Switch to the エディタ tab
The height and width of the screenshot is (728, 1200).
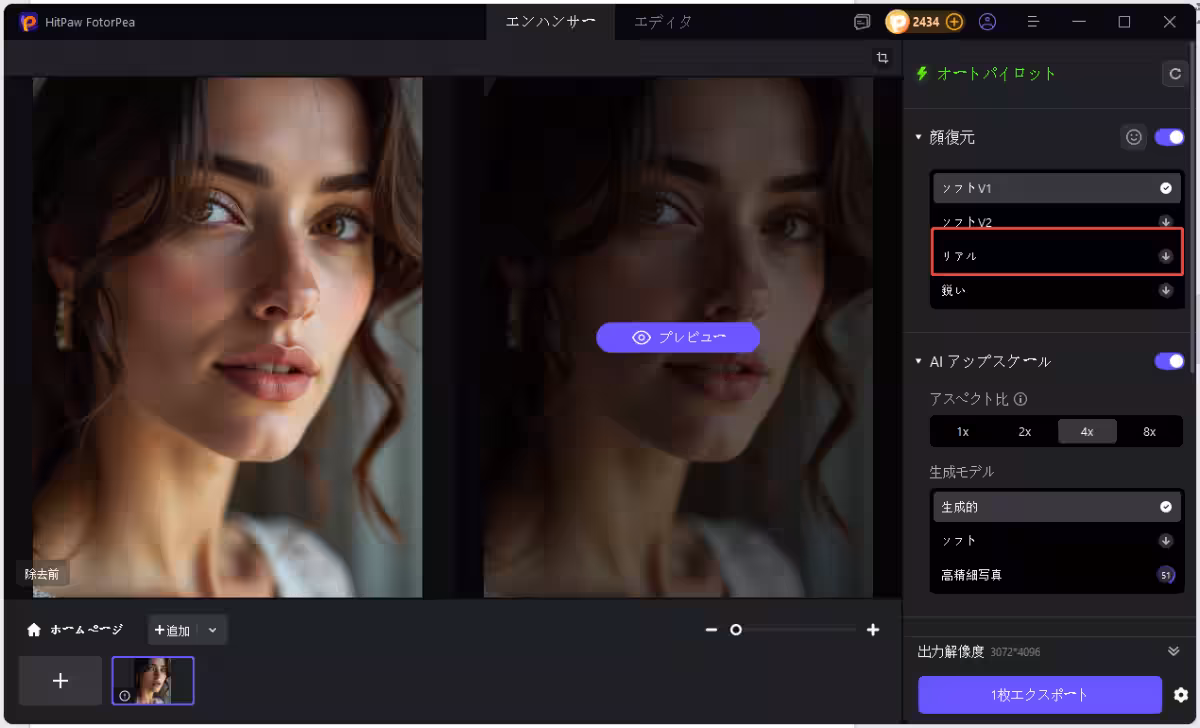pyautogui.click(x=663, y=22)
